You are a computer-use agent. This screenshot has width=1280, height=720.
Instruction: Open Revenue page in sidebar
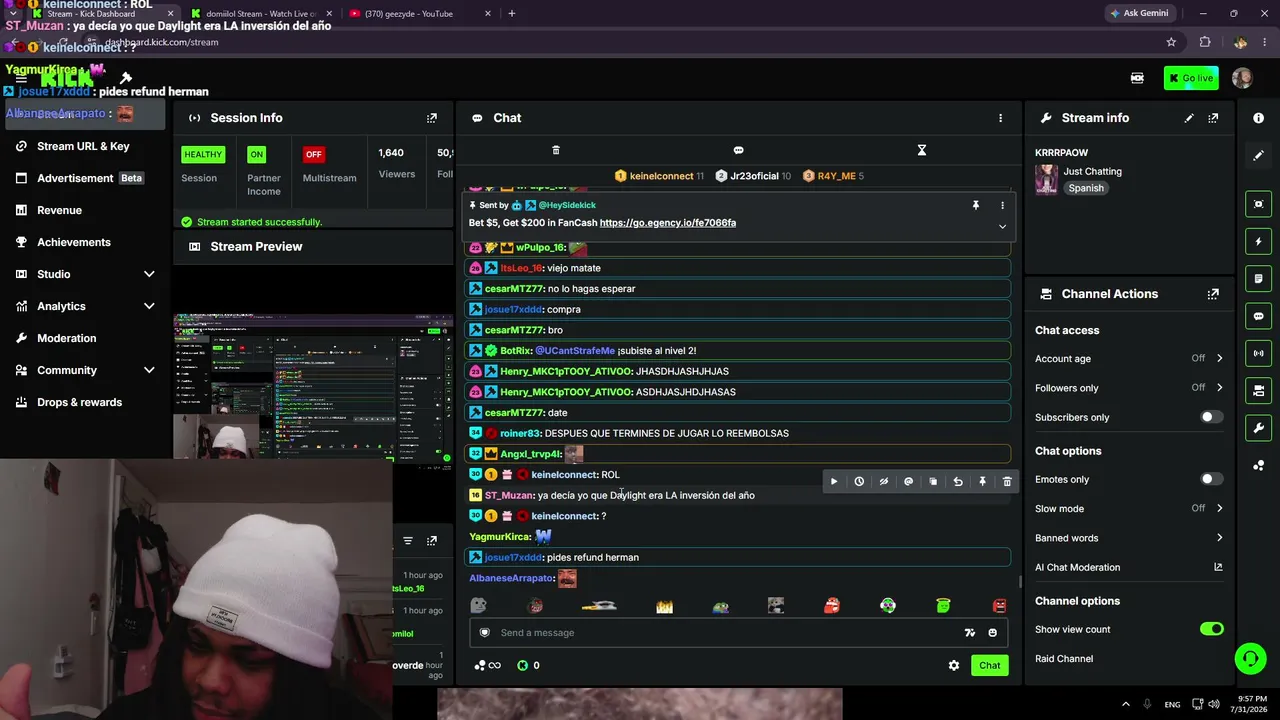[84, 210]
